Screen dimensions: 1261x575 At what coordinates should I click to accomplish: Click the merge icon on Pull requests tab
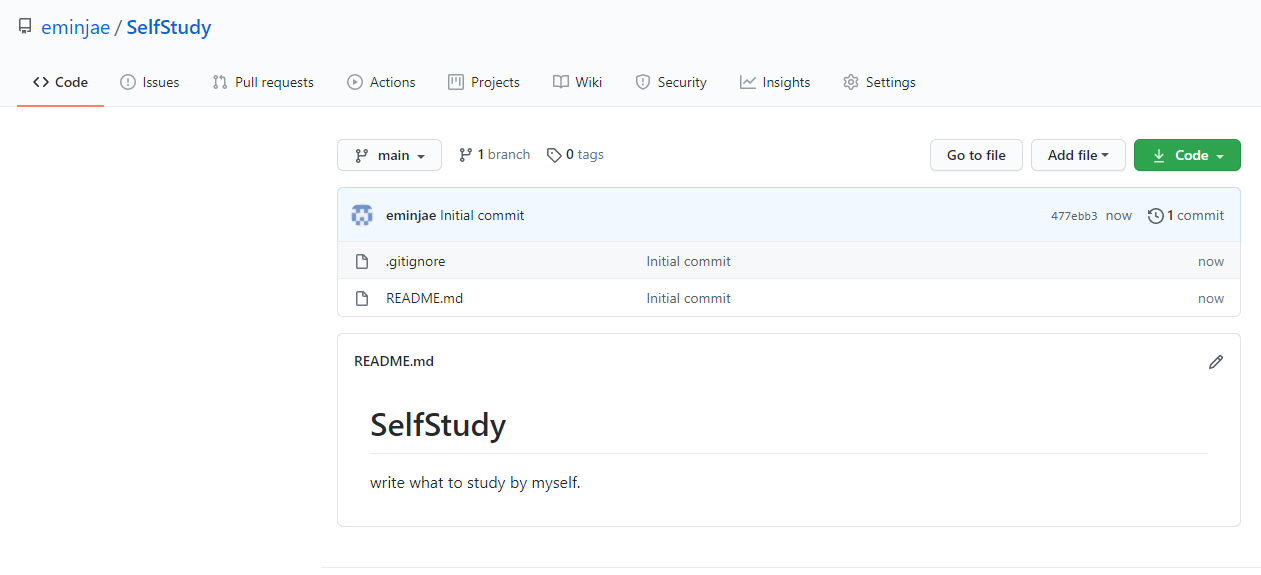point(220,82)
